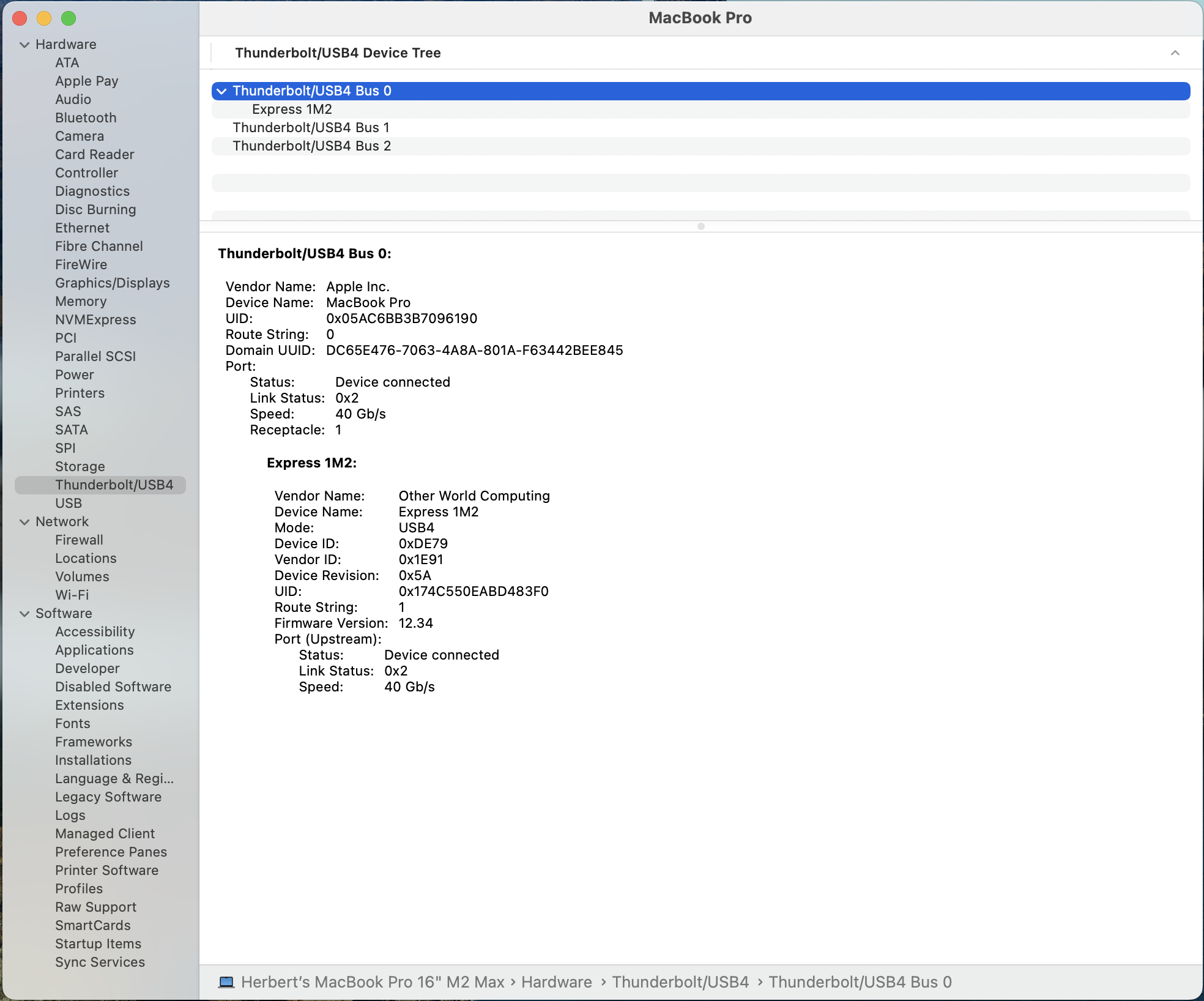Select Thunderbolt/USB4 Bus 1 row

(311, 128)
